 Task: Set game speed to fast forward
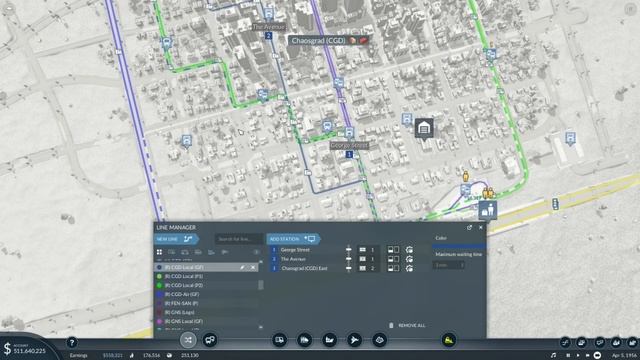(587, 356)
